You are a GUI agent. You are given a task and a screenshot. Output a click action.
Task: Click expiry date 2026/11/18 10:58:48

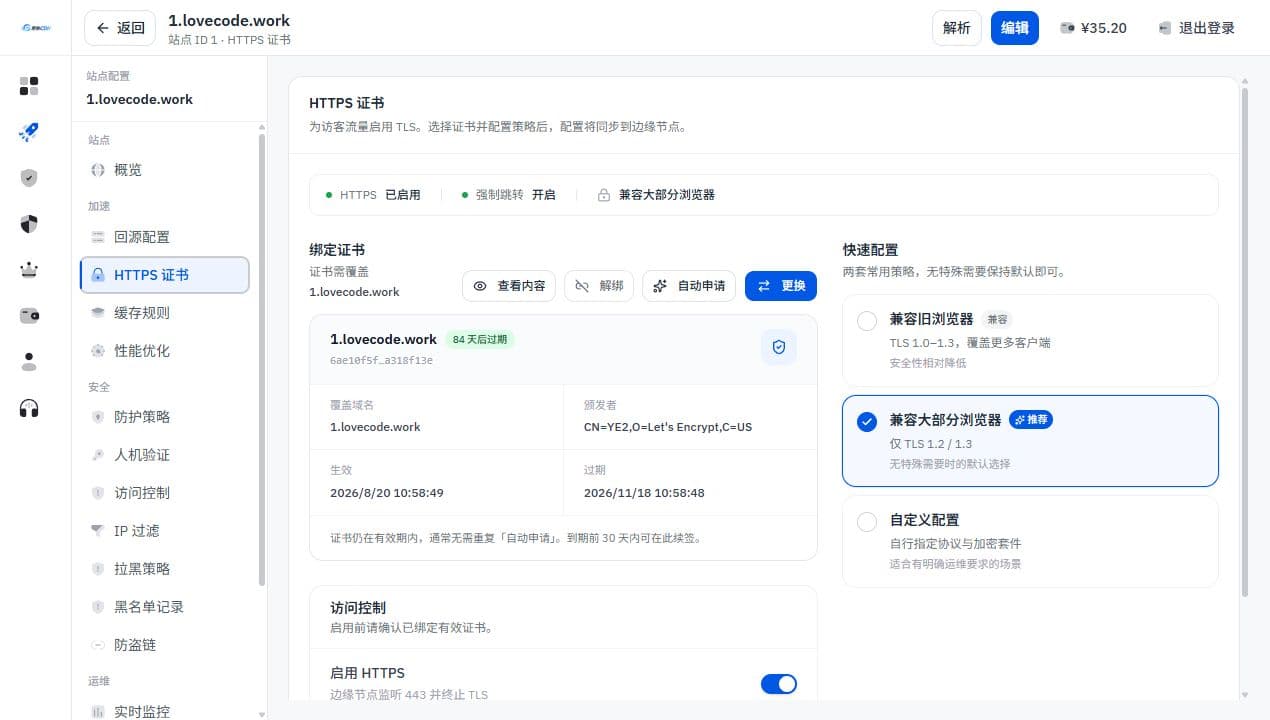[644, 493]
